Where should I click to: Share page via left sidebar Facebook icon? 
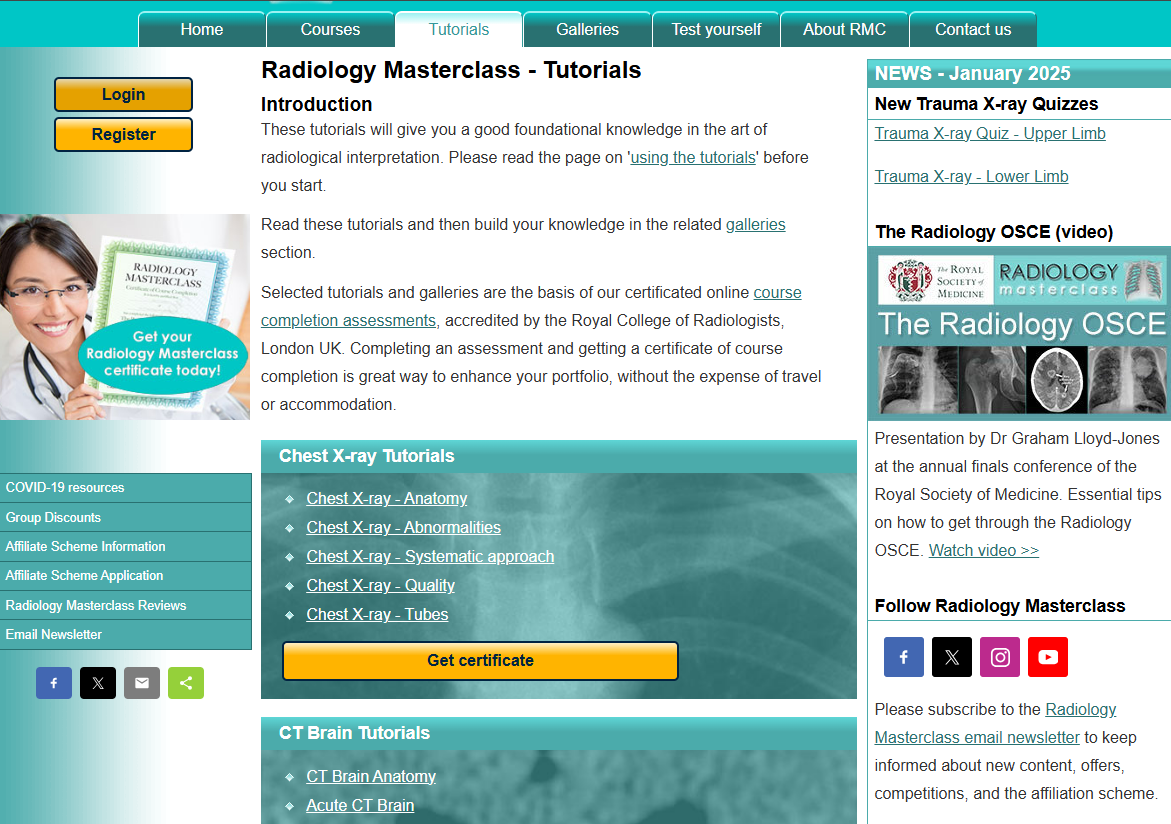point(54,683)
